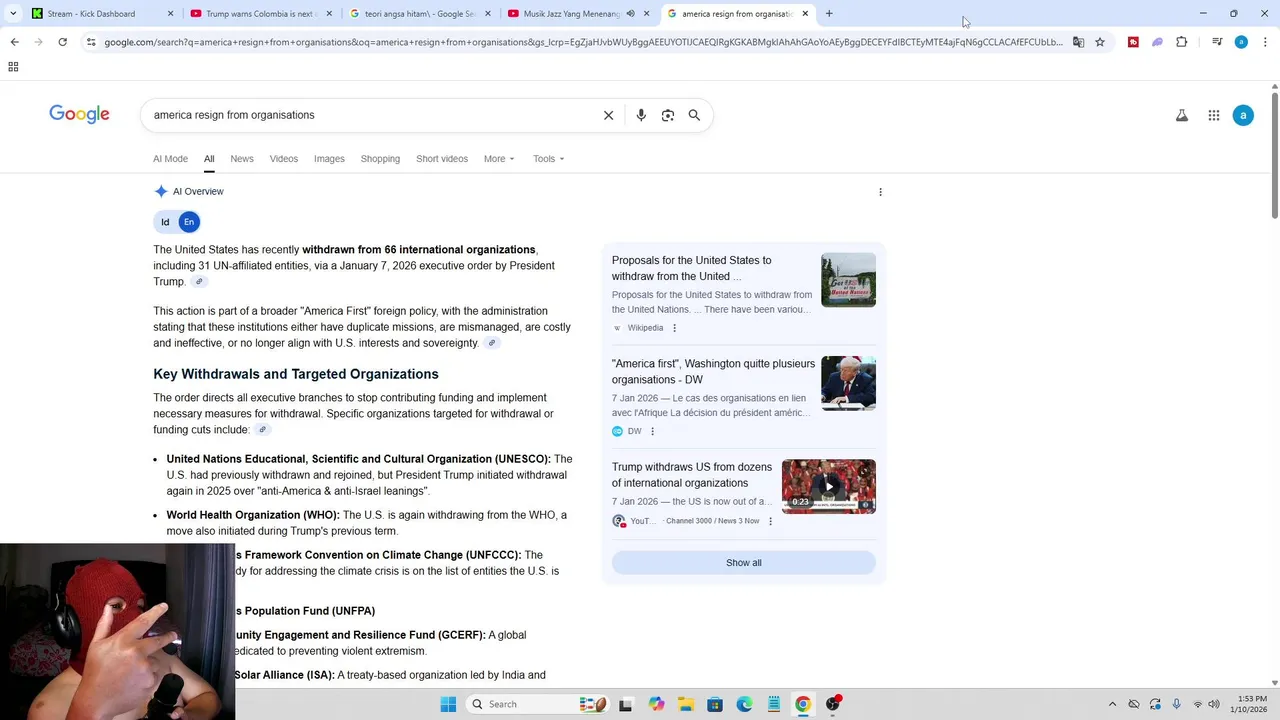Click the page vertical scrollbar thumb
This screenshot has height=720, width=1280.
[x=1275, y=155]
